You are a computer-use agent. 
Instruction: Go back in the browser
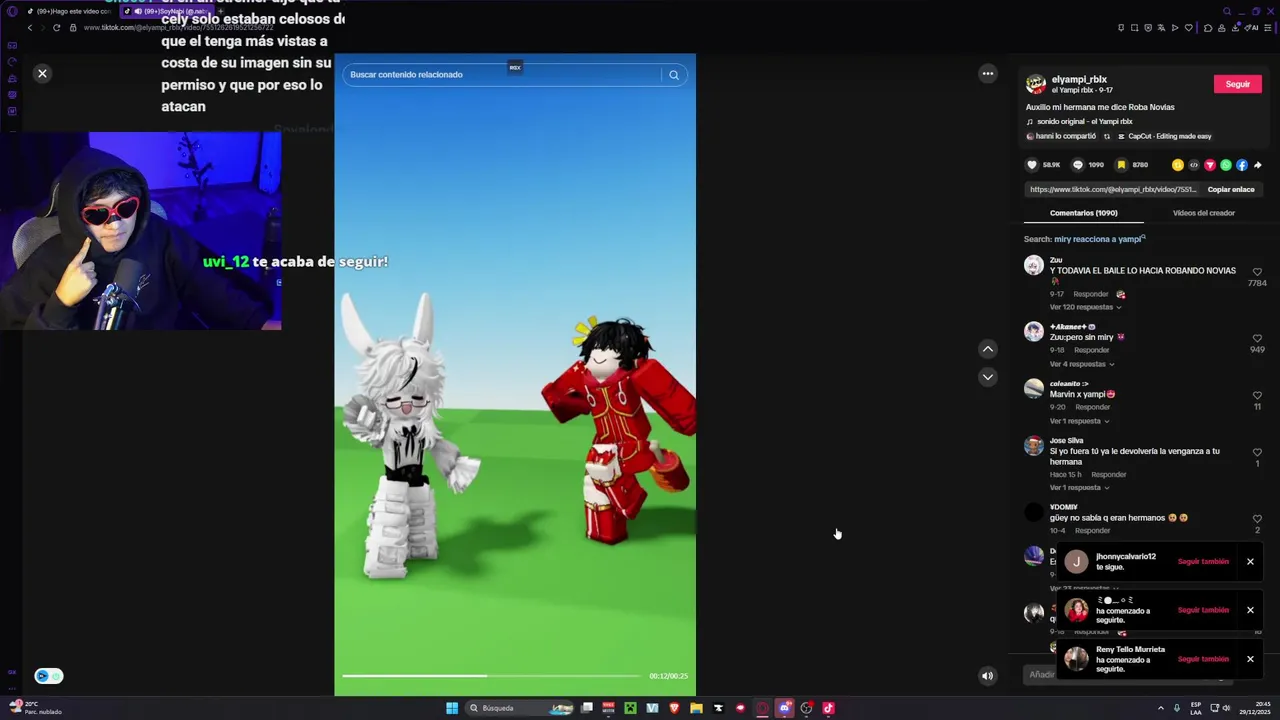(x=29, y=27)
